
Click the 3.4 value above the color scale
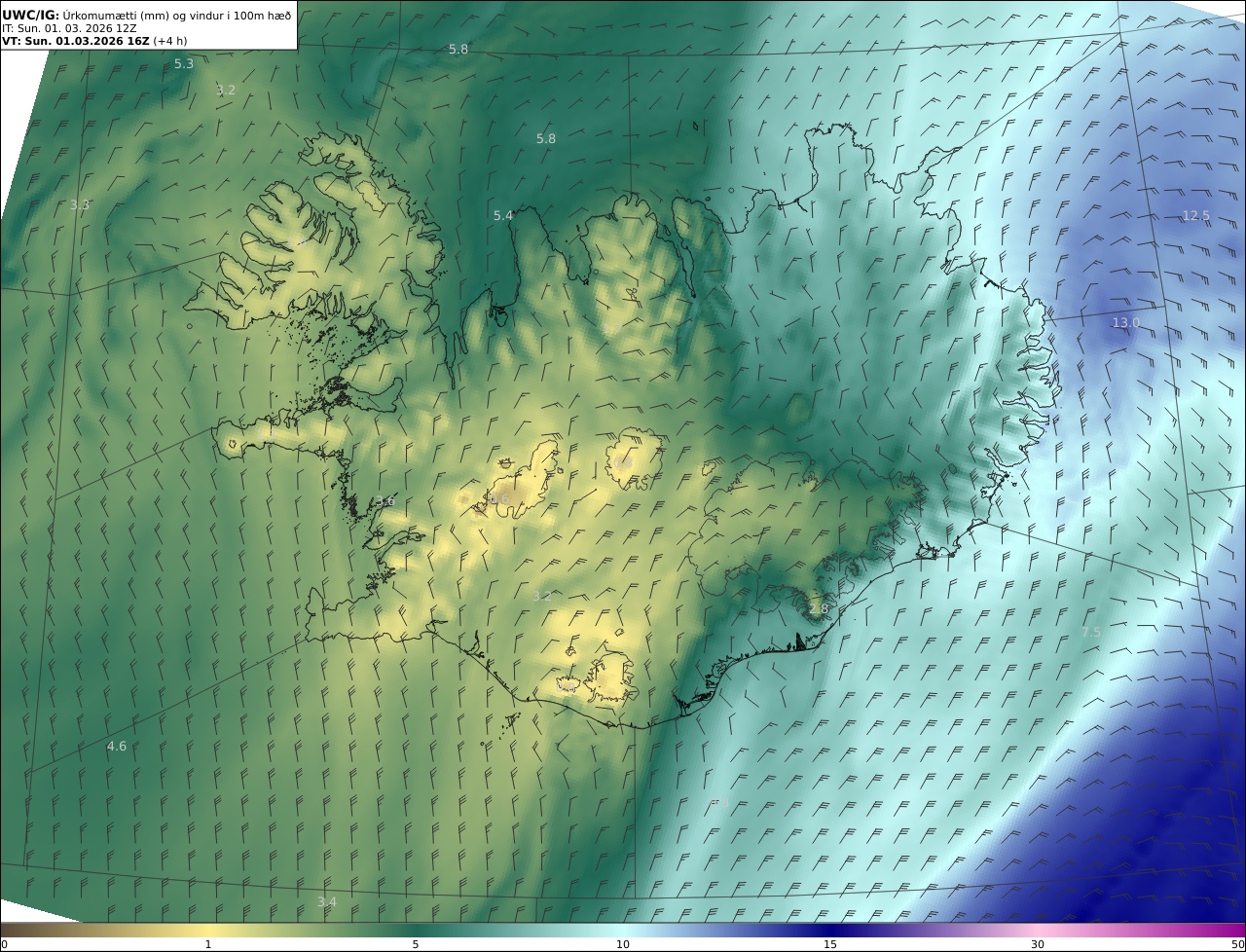pos(327,901)
